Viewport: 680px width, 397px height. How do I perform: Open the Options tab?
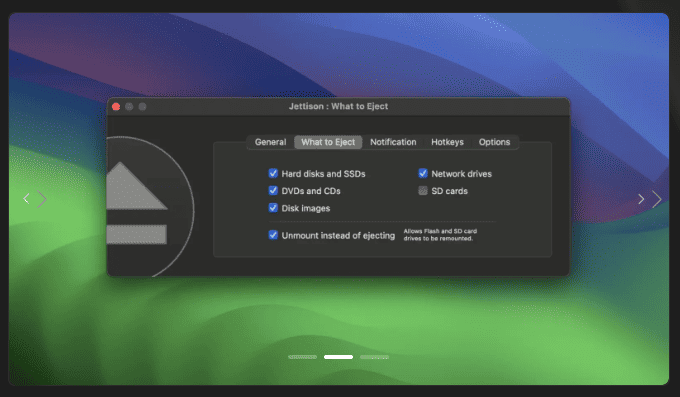494,142
